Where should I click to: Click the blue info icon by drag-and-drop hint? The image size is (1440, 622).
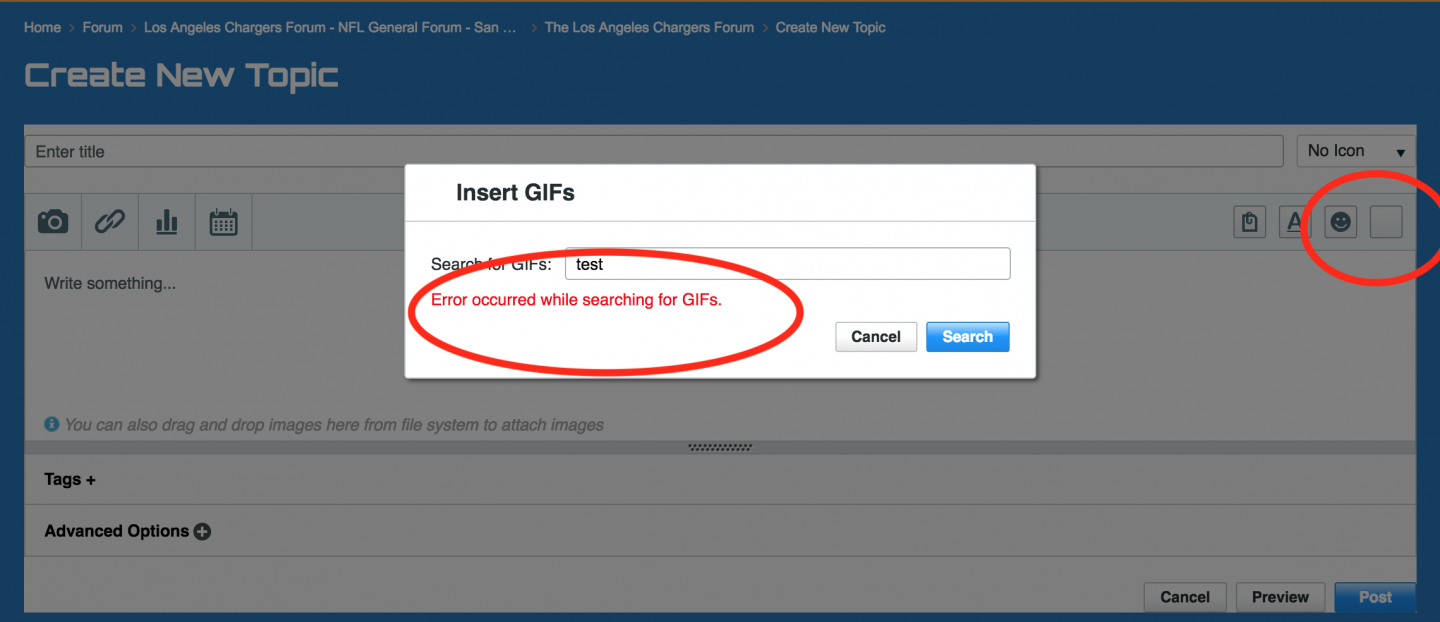52,424
